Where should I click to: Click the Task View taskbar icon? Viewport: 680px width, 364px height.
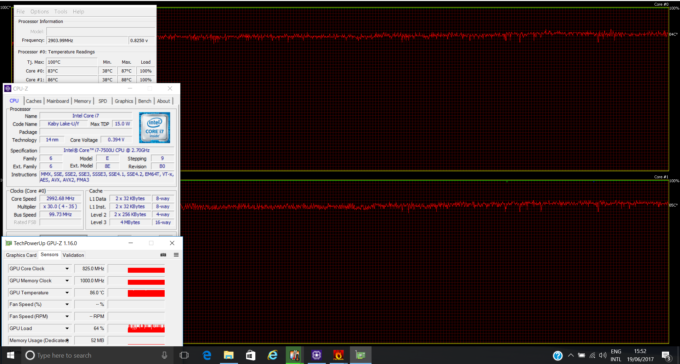(184, 355)
